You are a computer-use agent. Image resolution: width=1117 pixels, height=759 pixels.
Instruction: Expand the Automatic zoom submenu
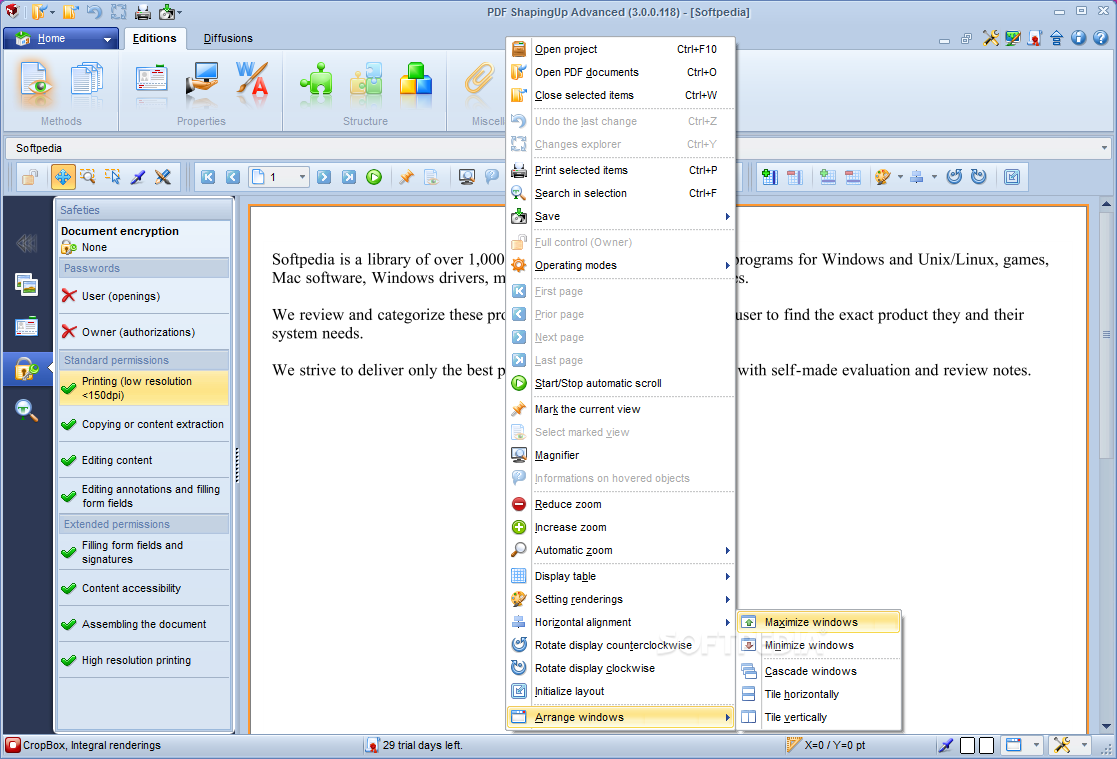click(x=621, y=550)
